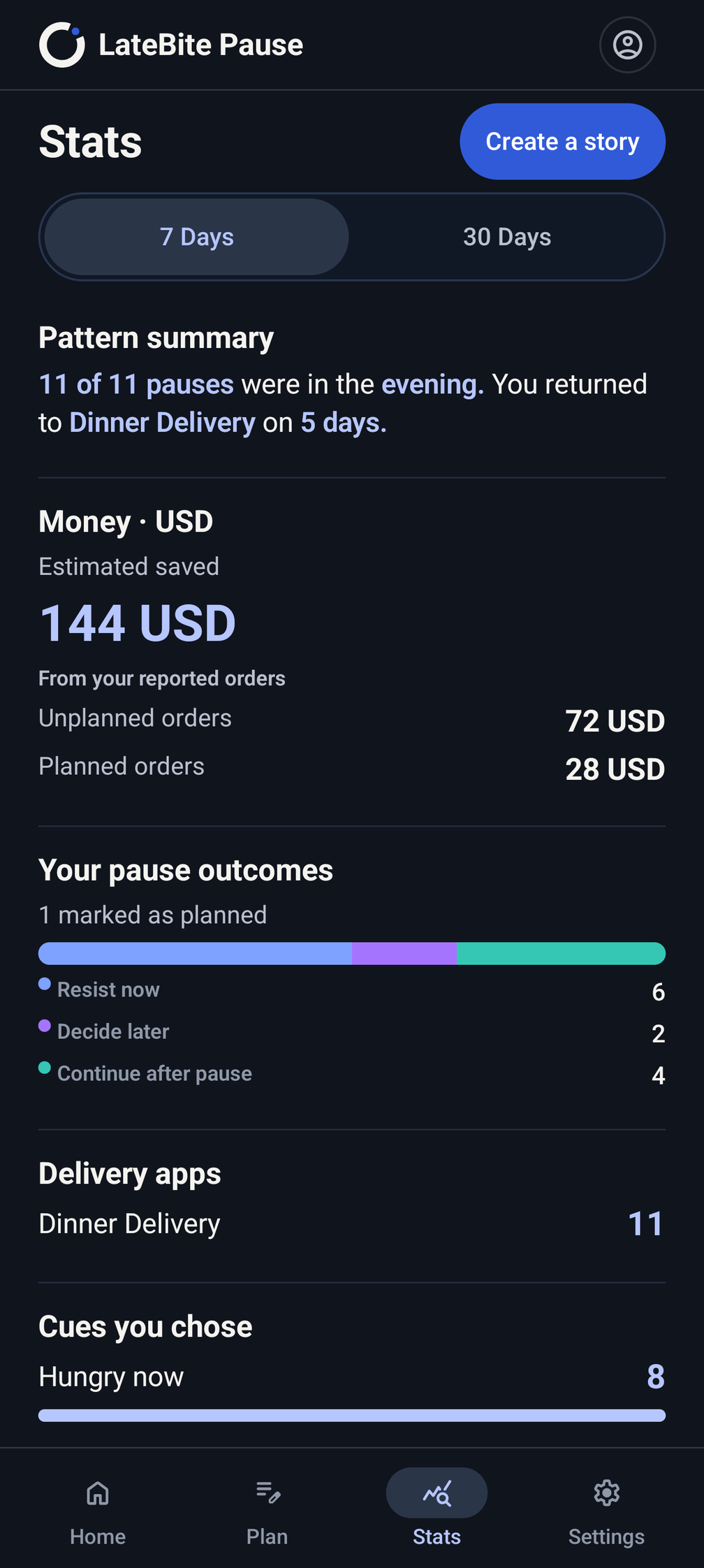Tap the purple Decide later legend dot
The image size is (704, 1568).
pos(45,1026)
